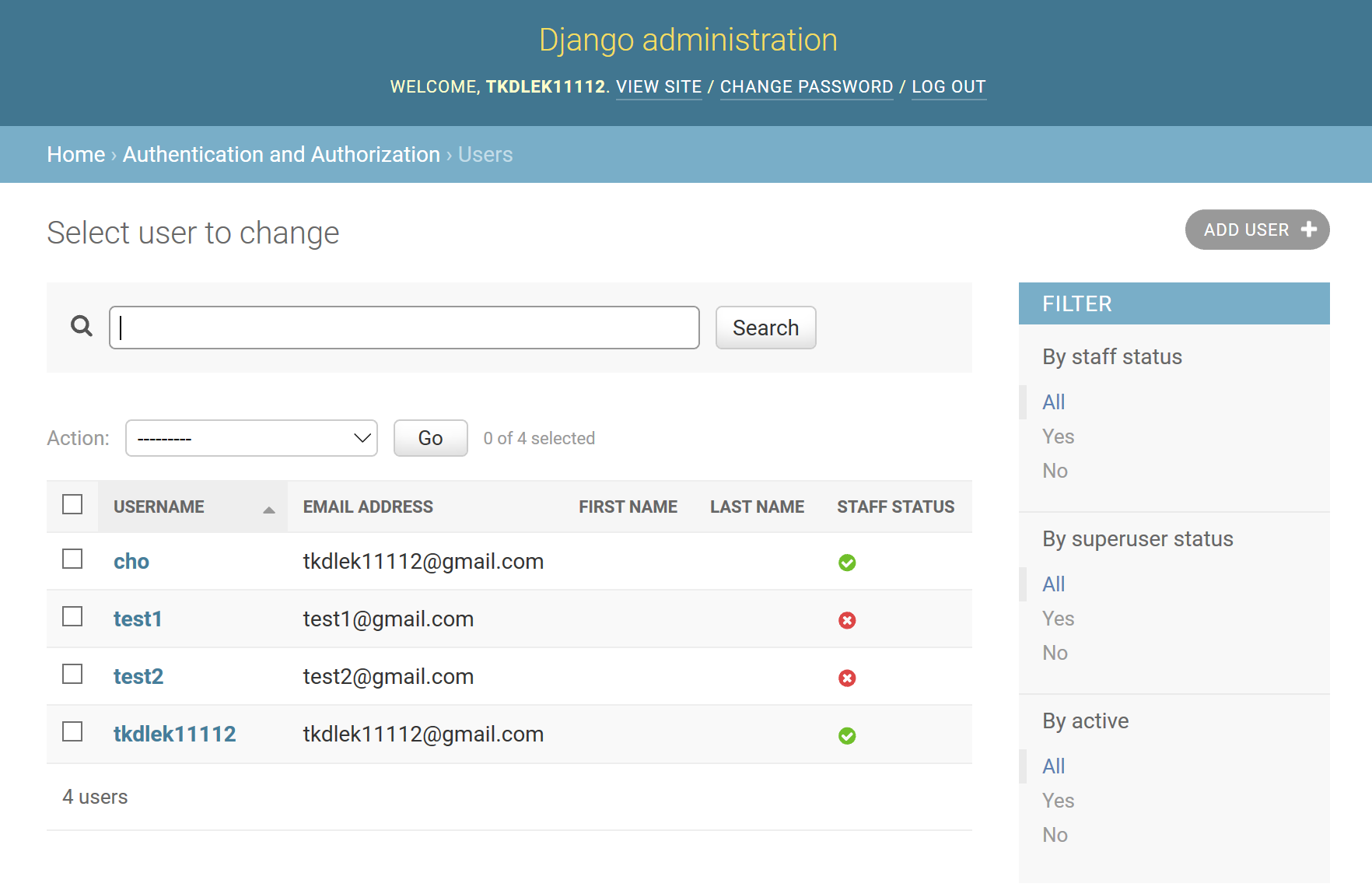Screen dimensions: 1372x894
Task: Click the green staff status icon for cho
Action: 847,563
